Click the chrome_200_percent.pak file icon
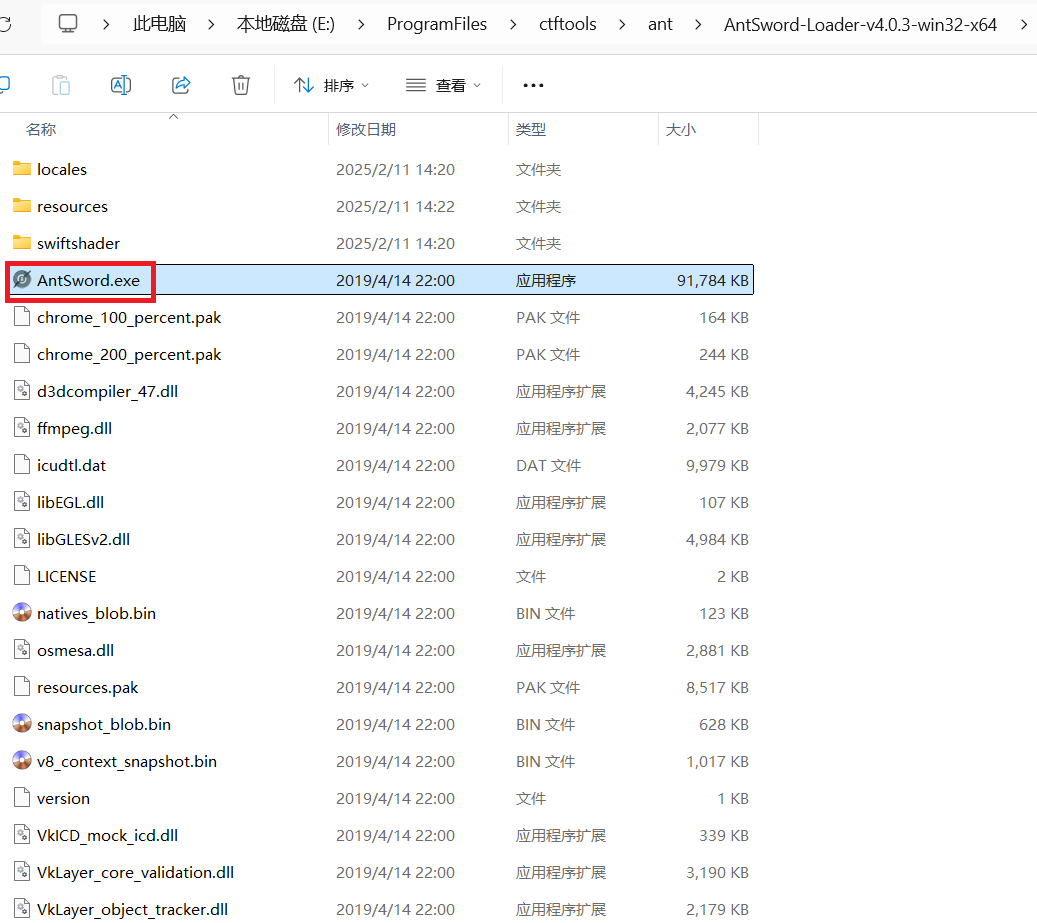1037x923 pixels. tap(22, 354)
